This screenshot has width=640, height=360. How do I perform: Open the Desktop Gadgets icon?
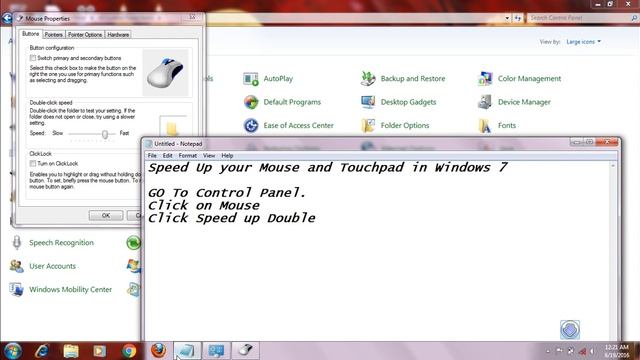click(368, 102)
